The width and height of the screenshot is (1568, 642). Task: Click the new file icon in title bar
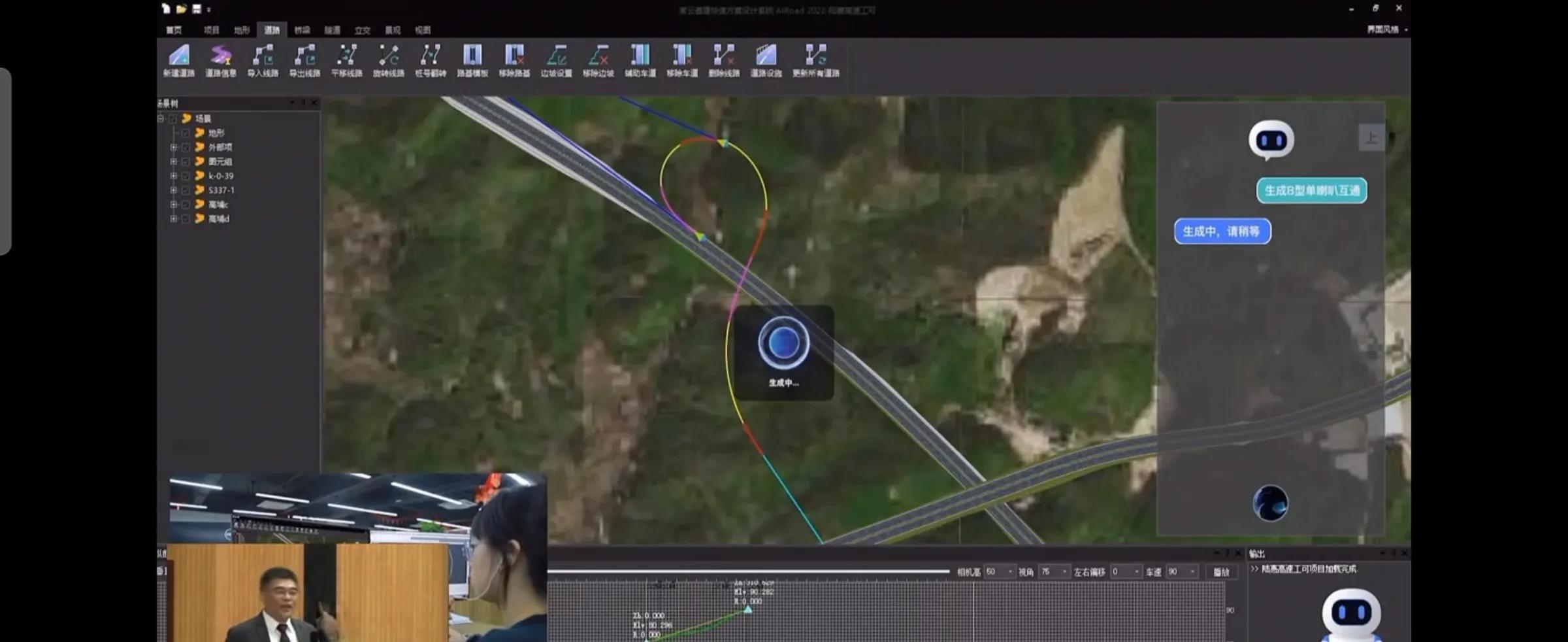coord(166,8)
